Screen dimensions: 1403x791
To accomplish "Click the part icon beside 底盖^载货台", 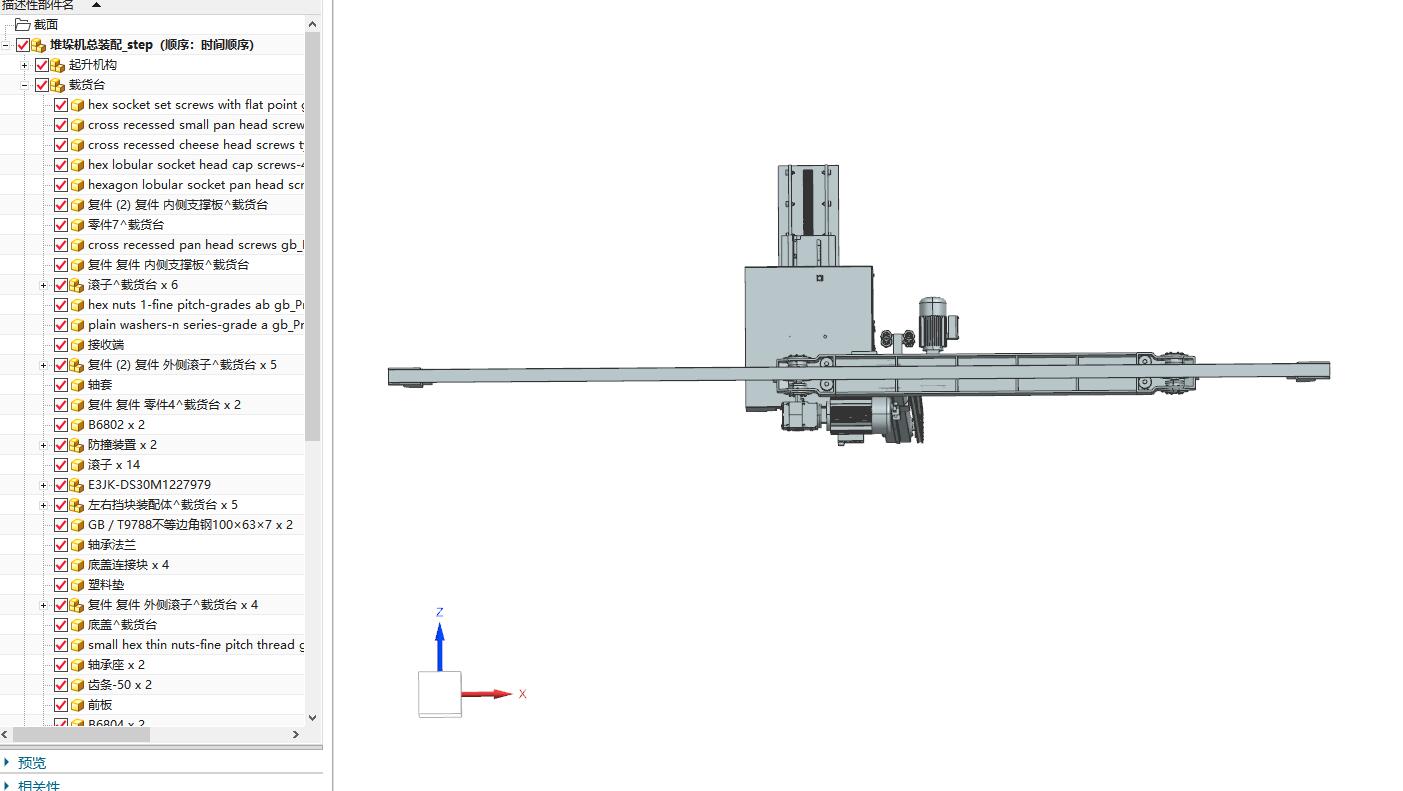I will (x=77, y=625).
